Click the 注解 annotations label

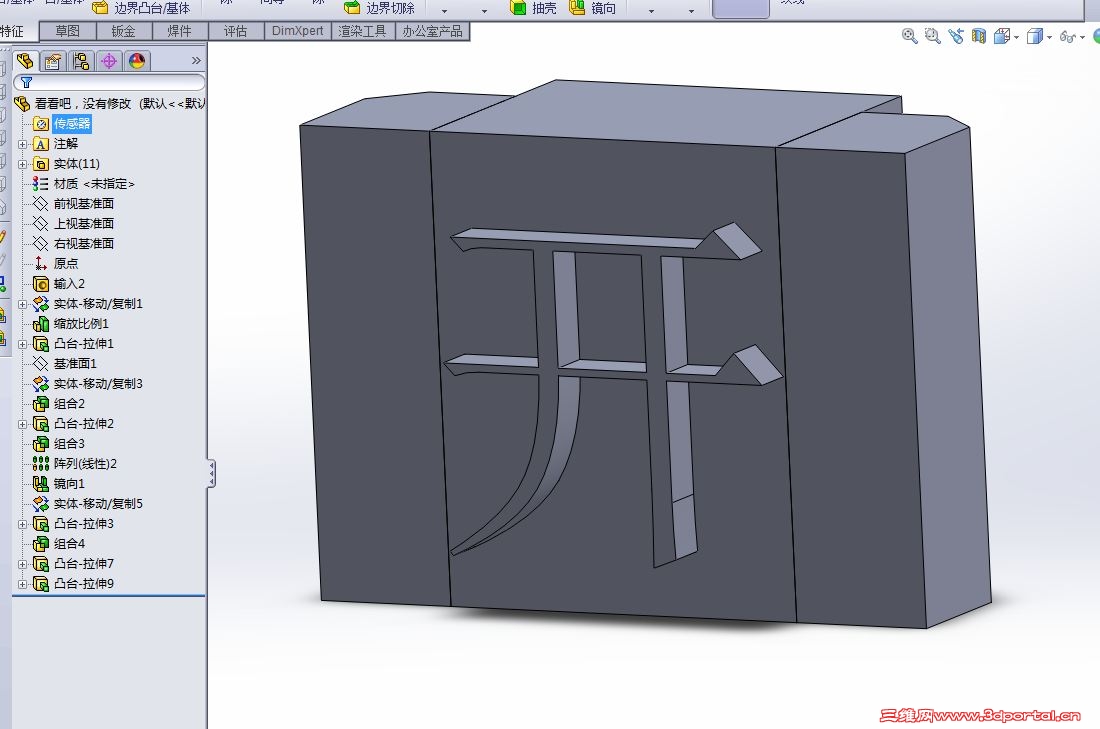click(x=66, y=144)
